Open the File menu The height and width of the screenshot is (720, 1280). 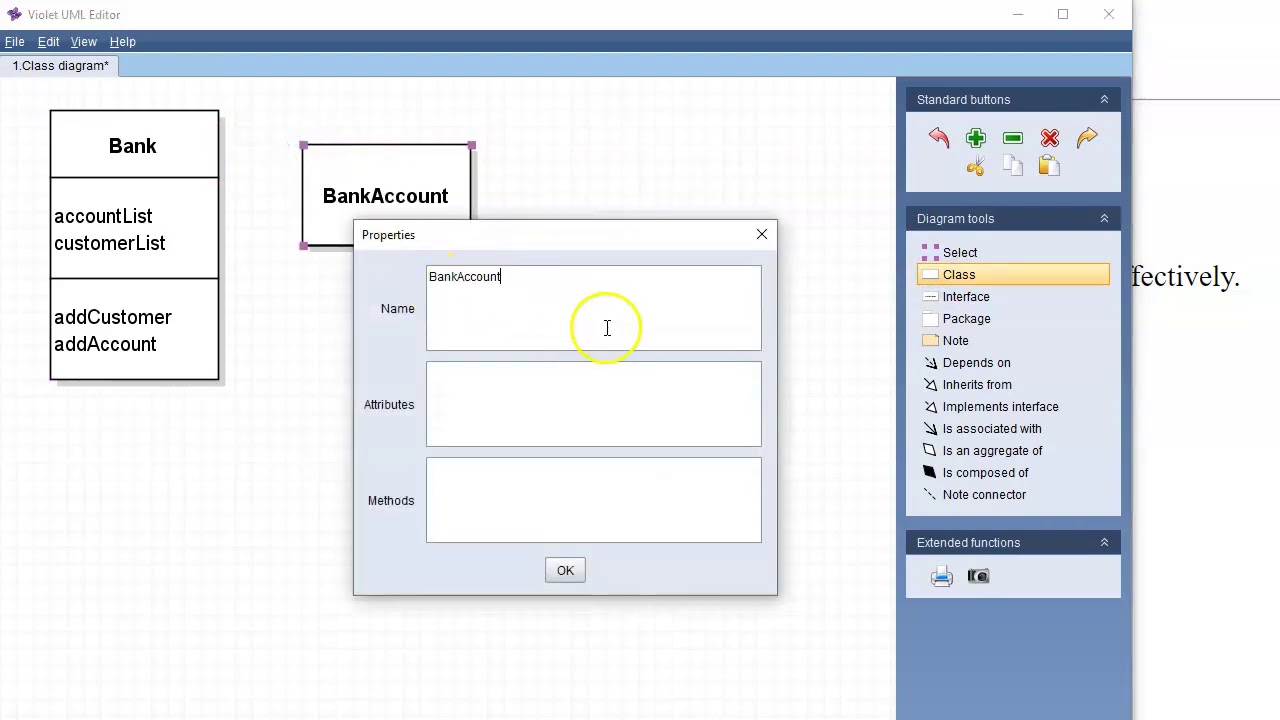pyautogui.click(x=14, y=42)
